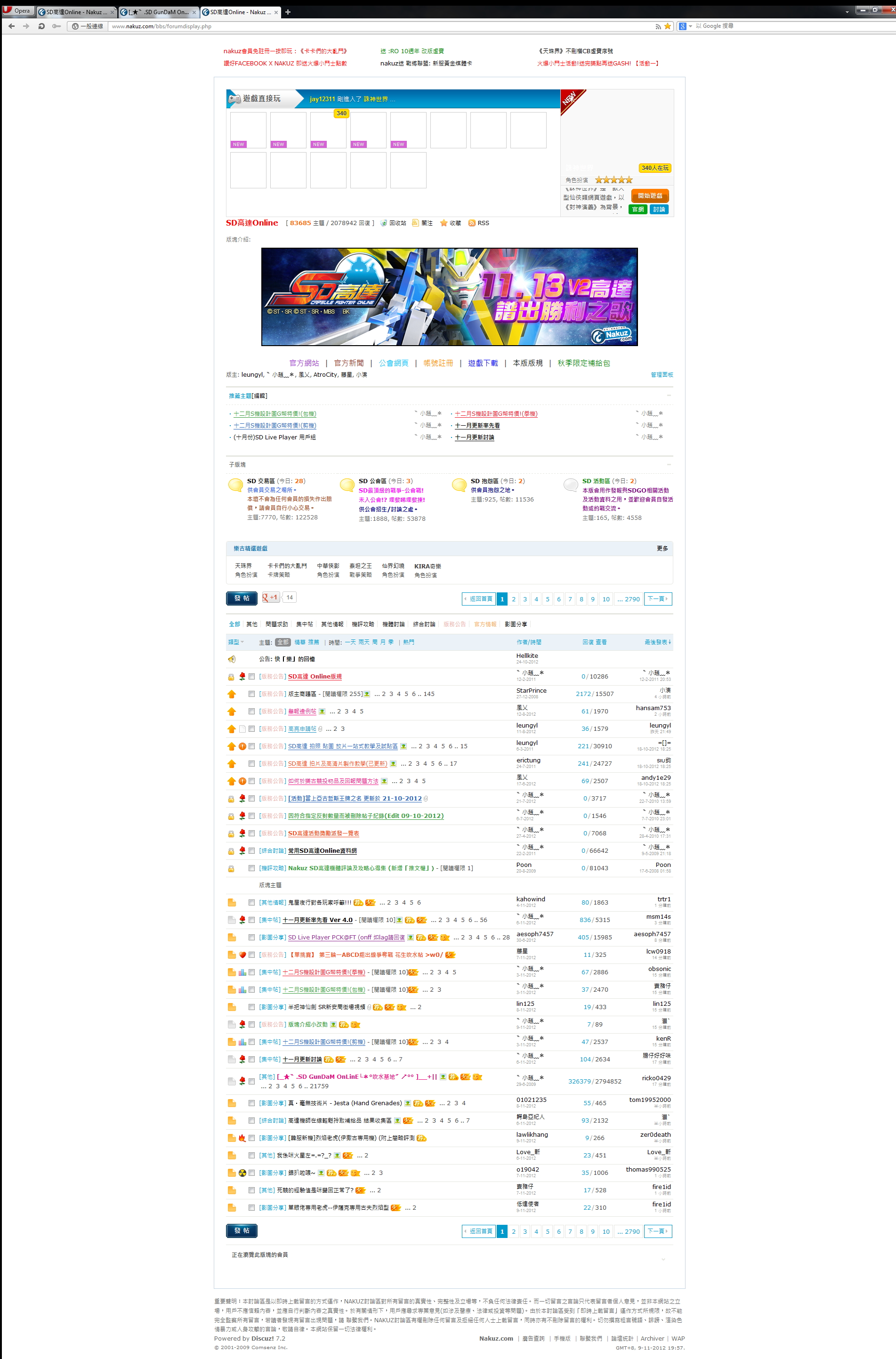Viewport: 896px width, 1359px height.
Task: Click the Google search input field
Action: (x=794, y=26)
